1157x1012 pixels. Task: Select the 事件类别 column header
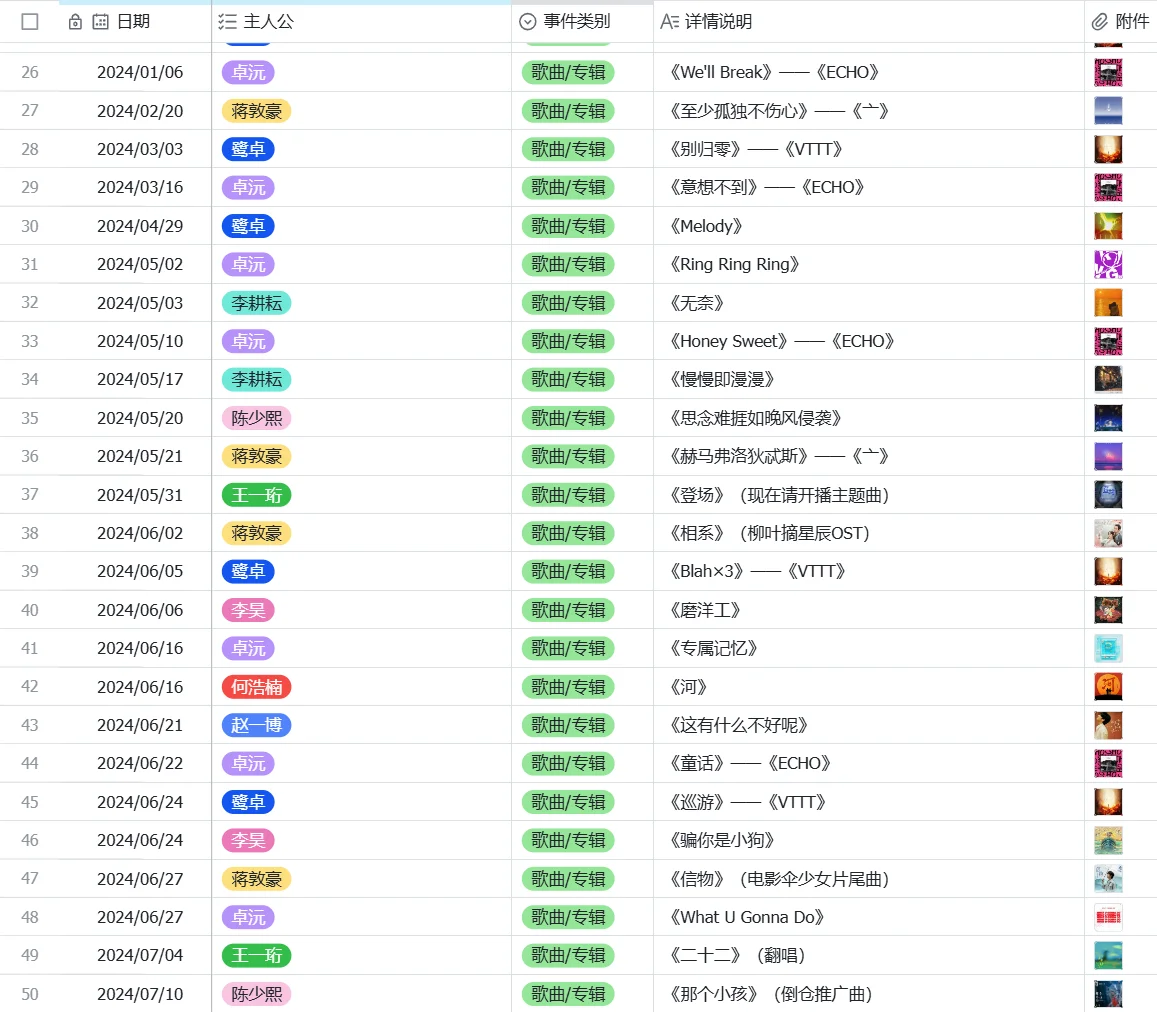coord(582,21)
